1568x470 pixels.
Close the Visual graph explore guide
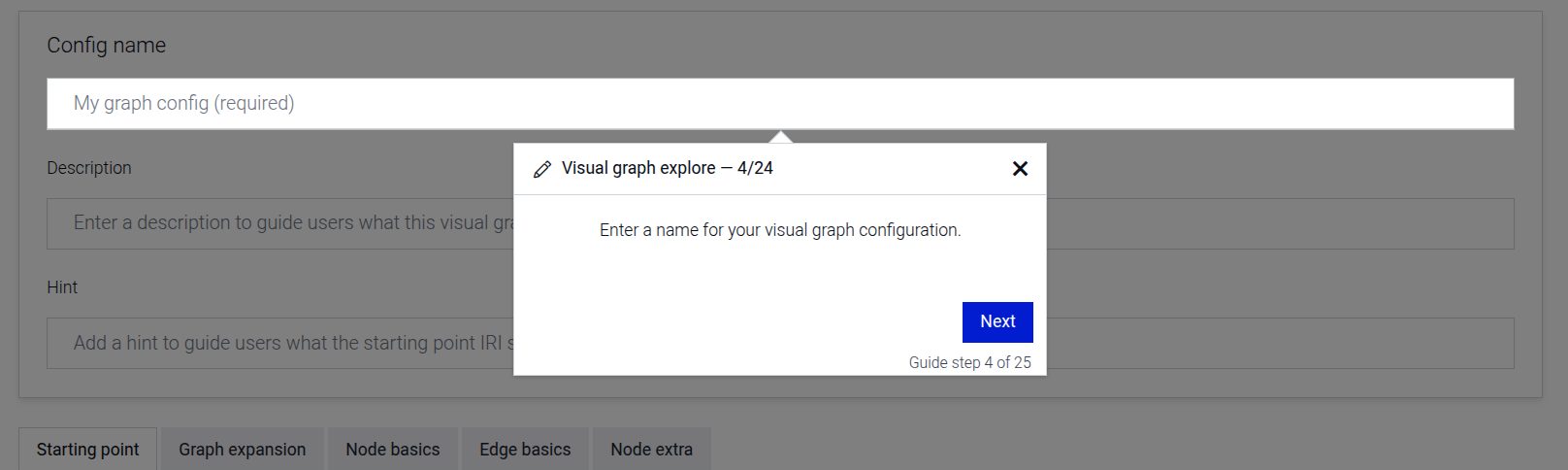pos(1020,169)
